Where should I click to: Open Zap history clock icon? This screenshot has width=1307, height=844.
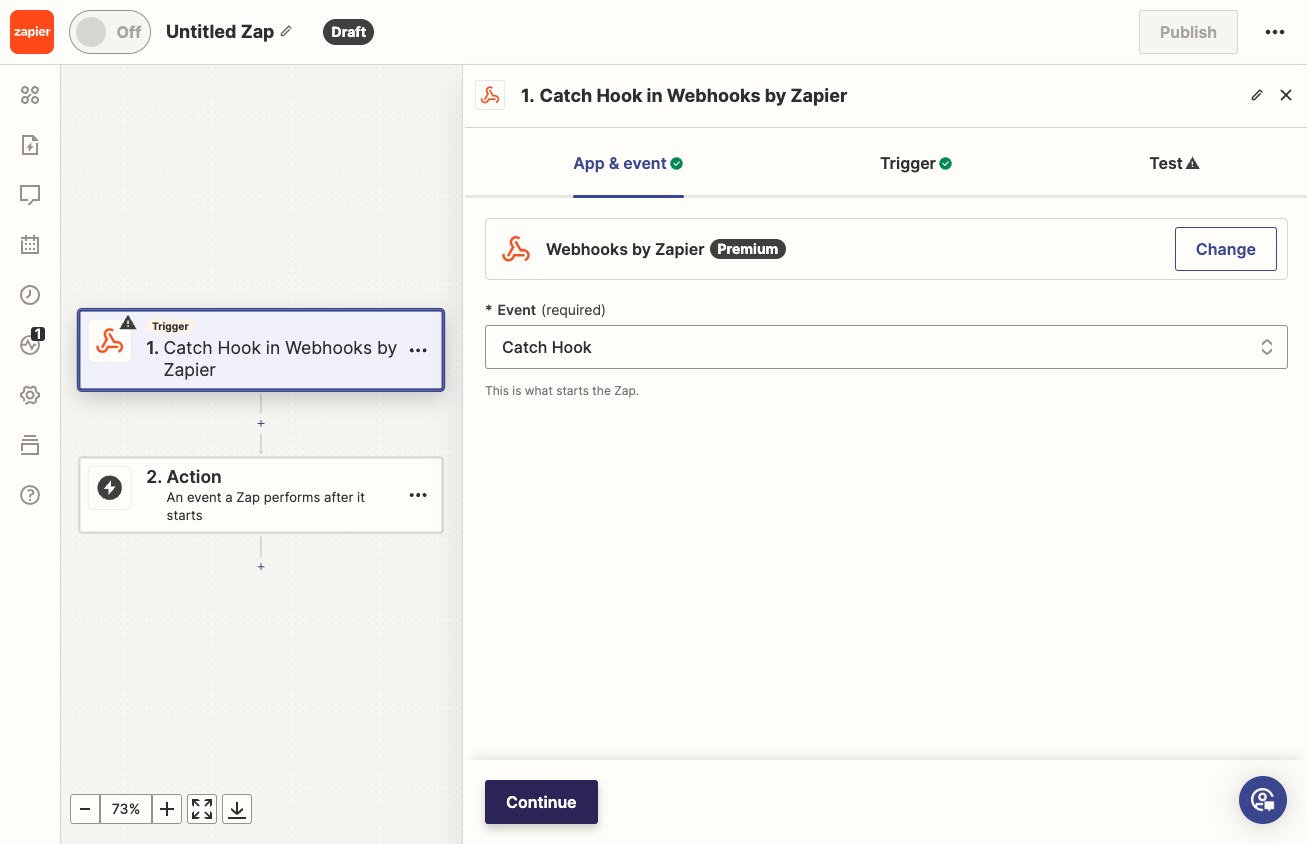pyautogui.click(x=30, y=295)
